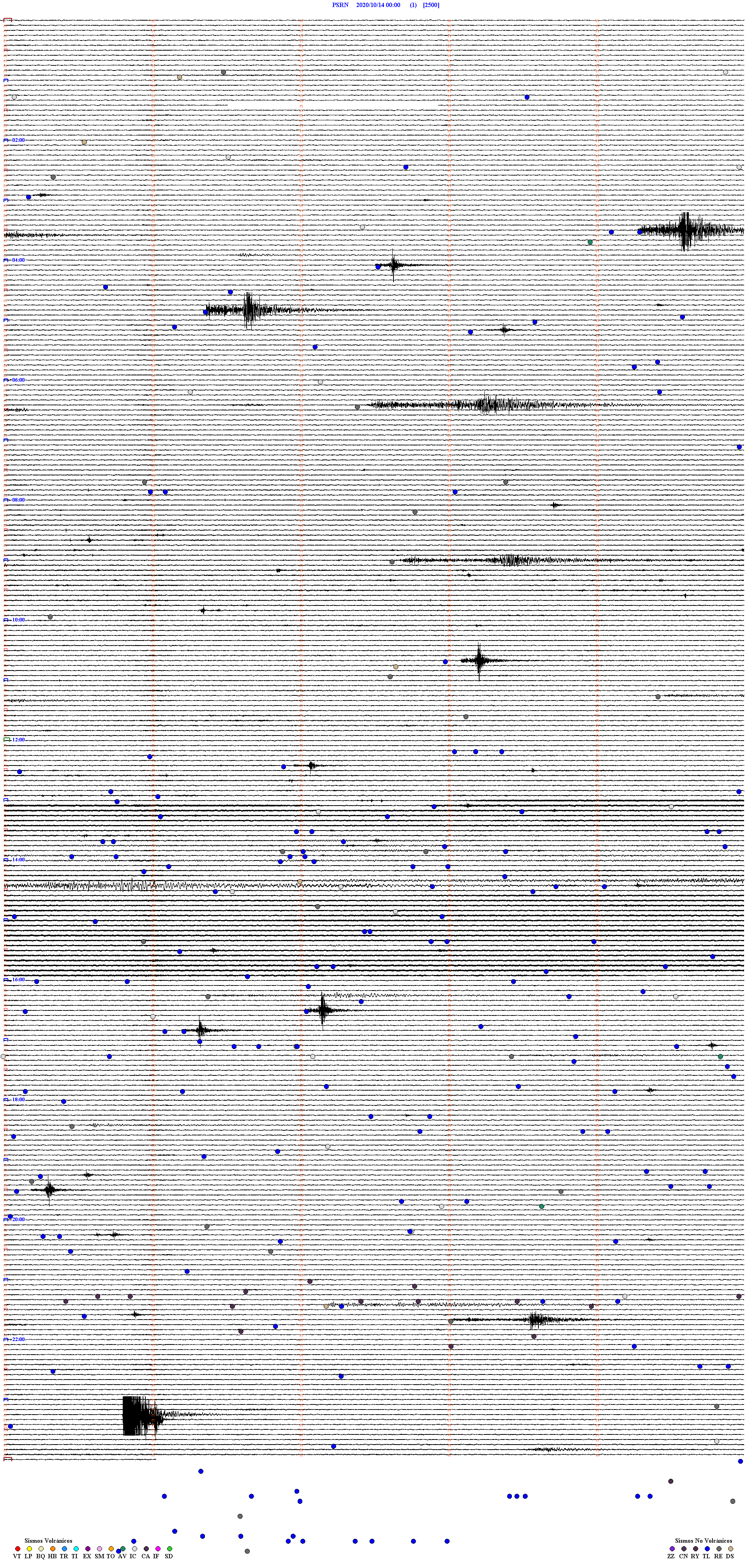Click the 'Sismos Volcánicos' legend title
Screen dimensions: 748x1568
48,1541
